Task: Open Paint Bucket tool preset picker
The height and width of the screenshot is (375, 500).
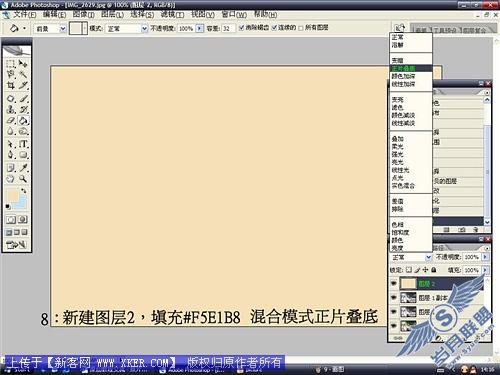Action: (17, 28)
